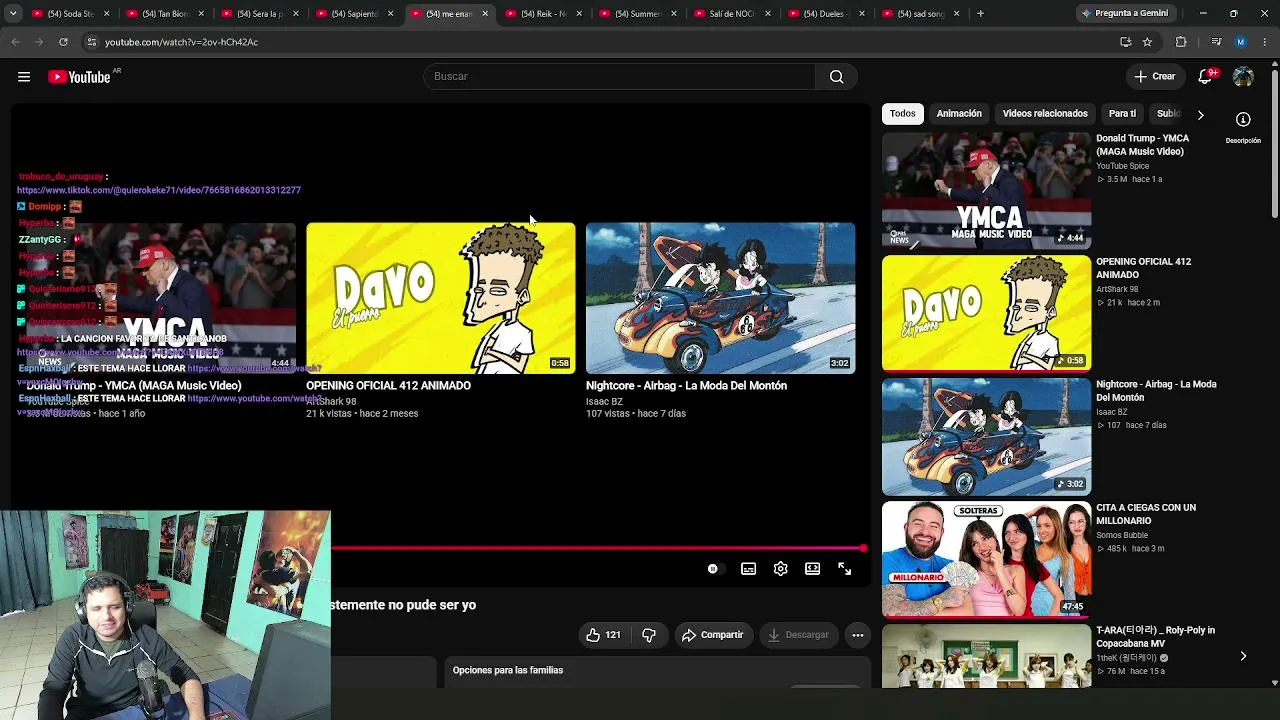Click sidebar title 'T-ARA Roly-Poly in Copacabana MV'
The image size is (1280, 720).
click(1155, 637)
